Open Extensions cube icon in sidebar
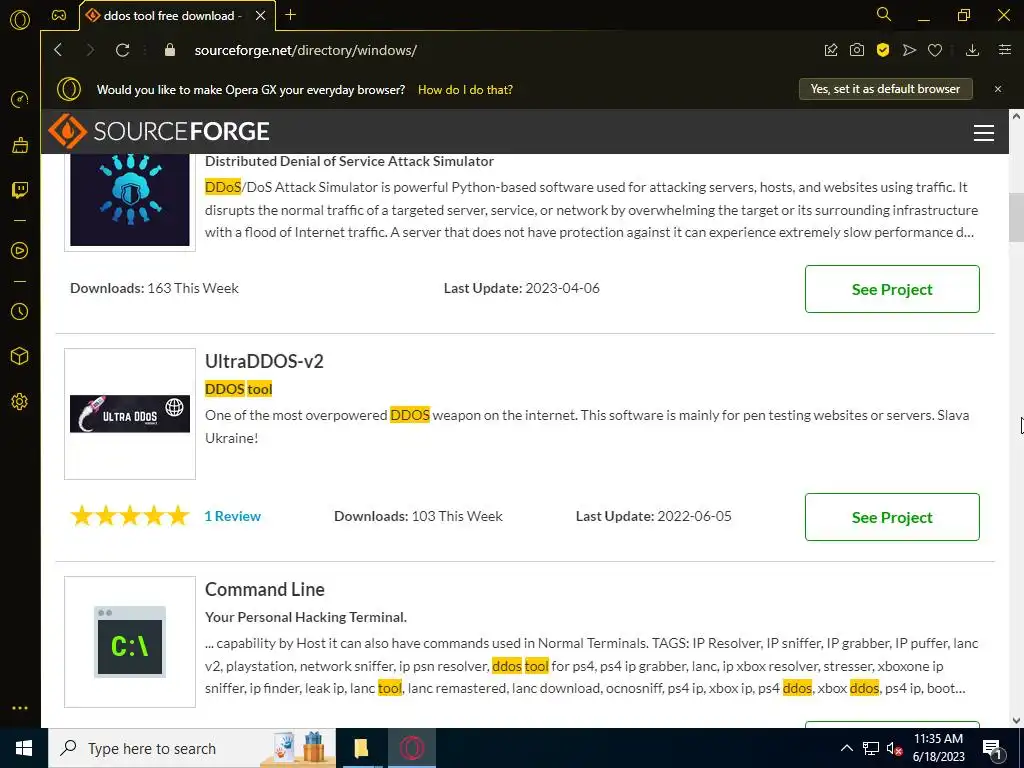Viewport: 1024px width, 768px height. [x=20, y=356]
